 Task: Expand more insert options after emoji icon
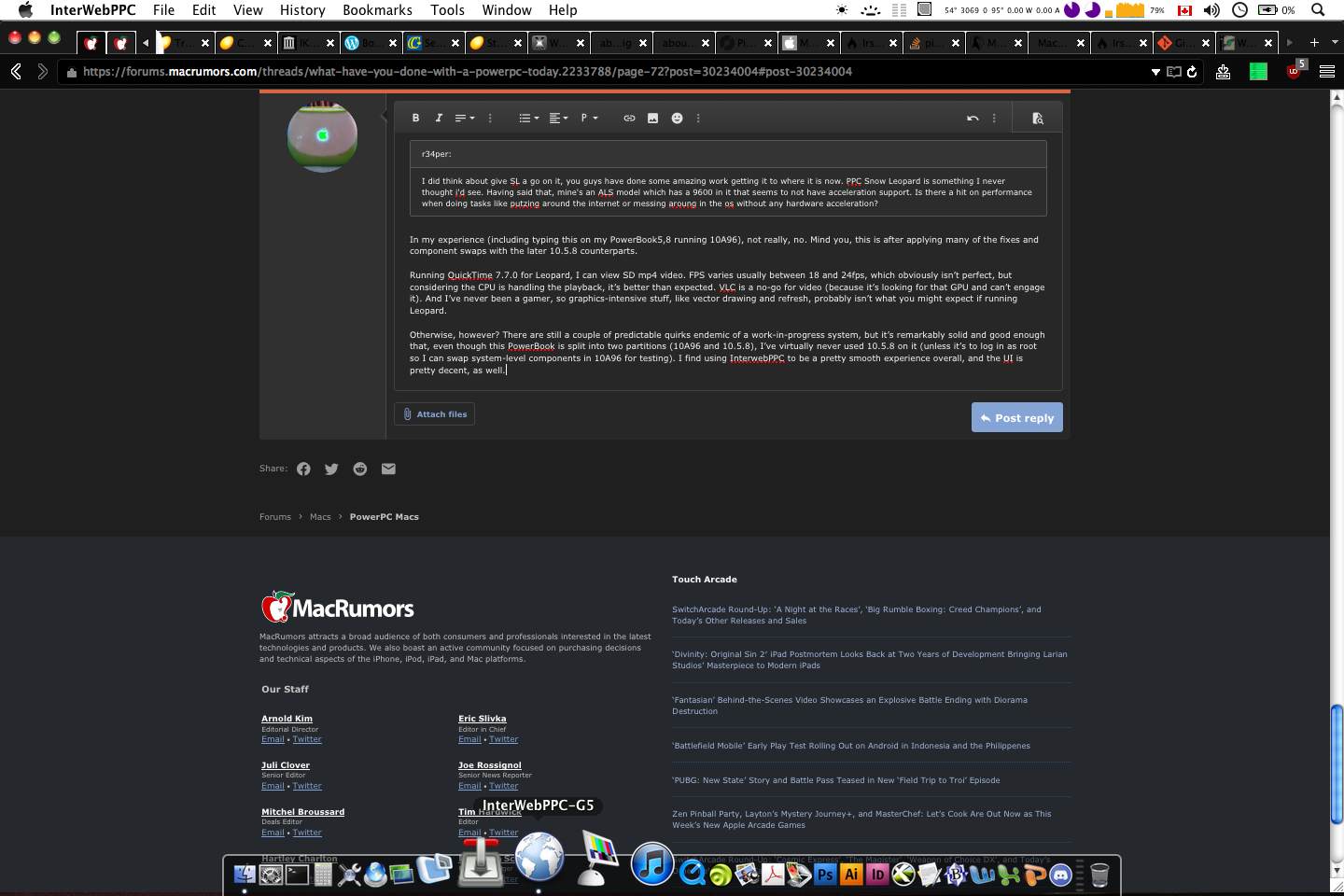pyautogui.click(x=698, y=119)
